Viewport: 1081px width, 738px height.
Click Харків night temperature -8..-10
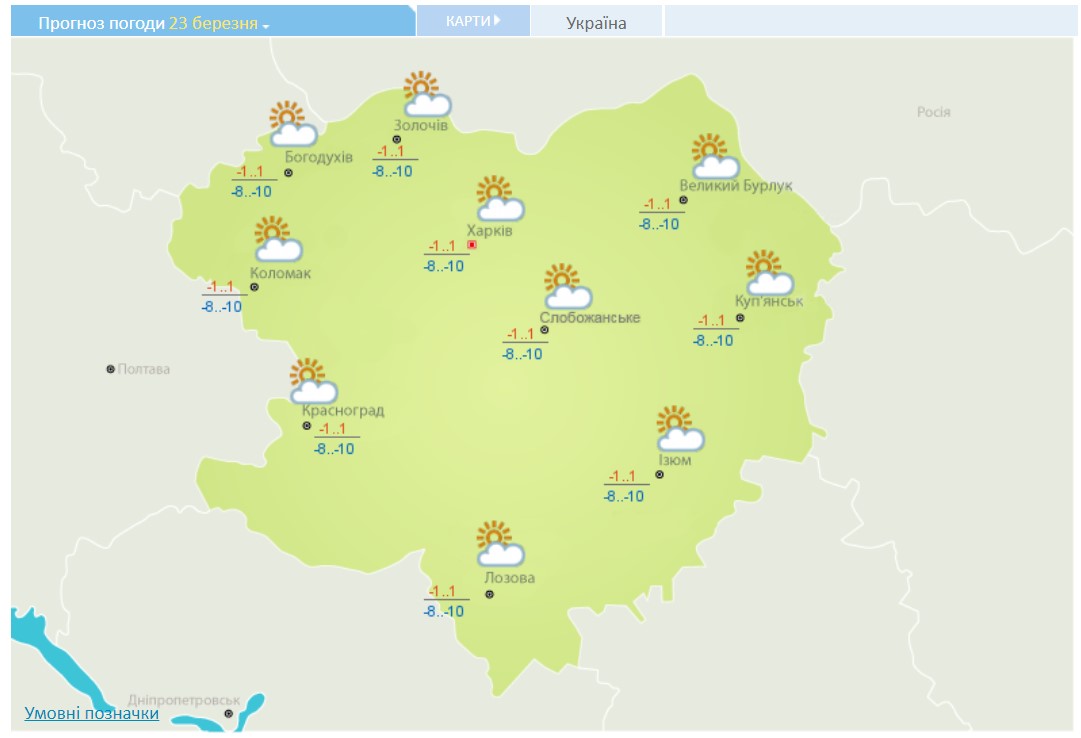[444, 266]
